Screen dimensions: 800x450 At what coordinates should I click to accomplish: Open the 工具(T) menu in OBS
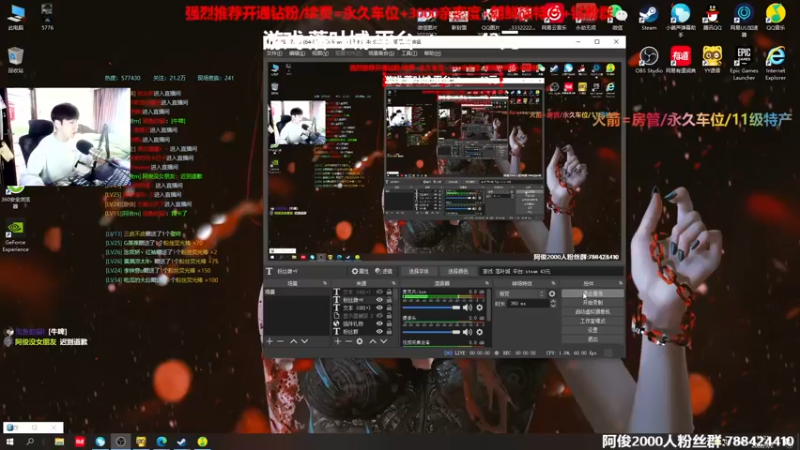[409, 54]
